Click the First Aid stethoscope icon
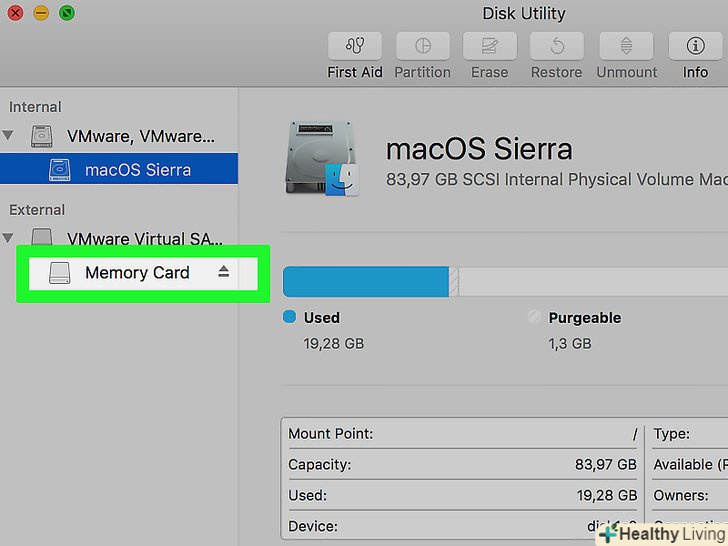The height and width of the screenshot is (546, 728). click(355, 46)
